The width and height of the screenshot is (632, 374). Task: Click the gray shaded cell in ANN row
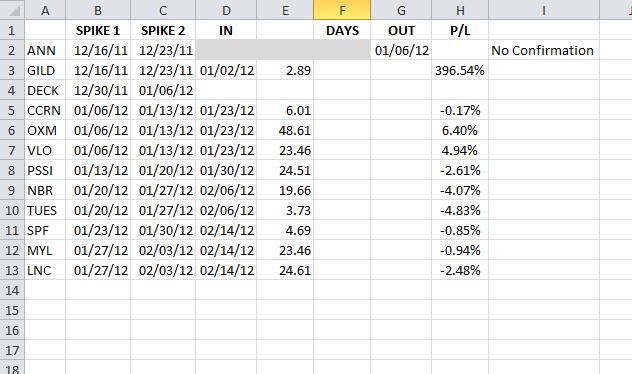[283, 50]
